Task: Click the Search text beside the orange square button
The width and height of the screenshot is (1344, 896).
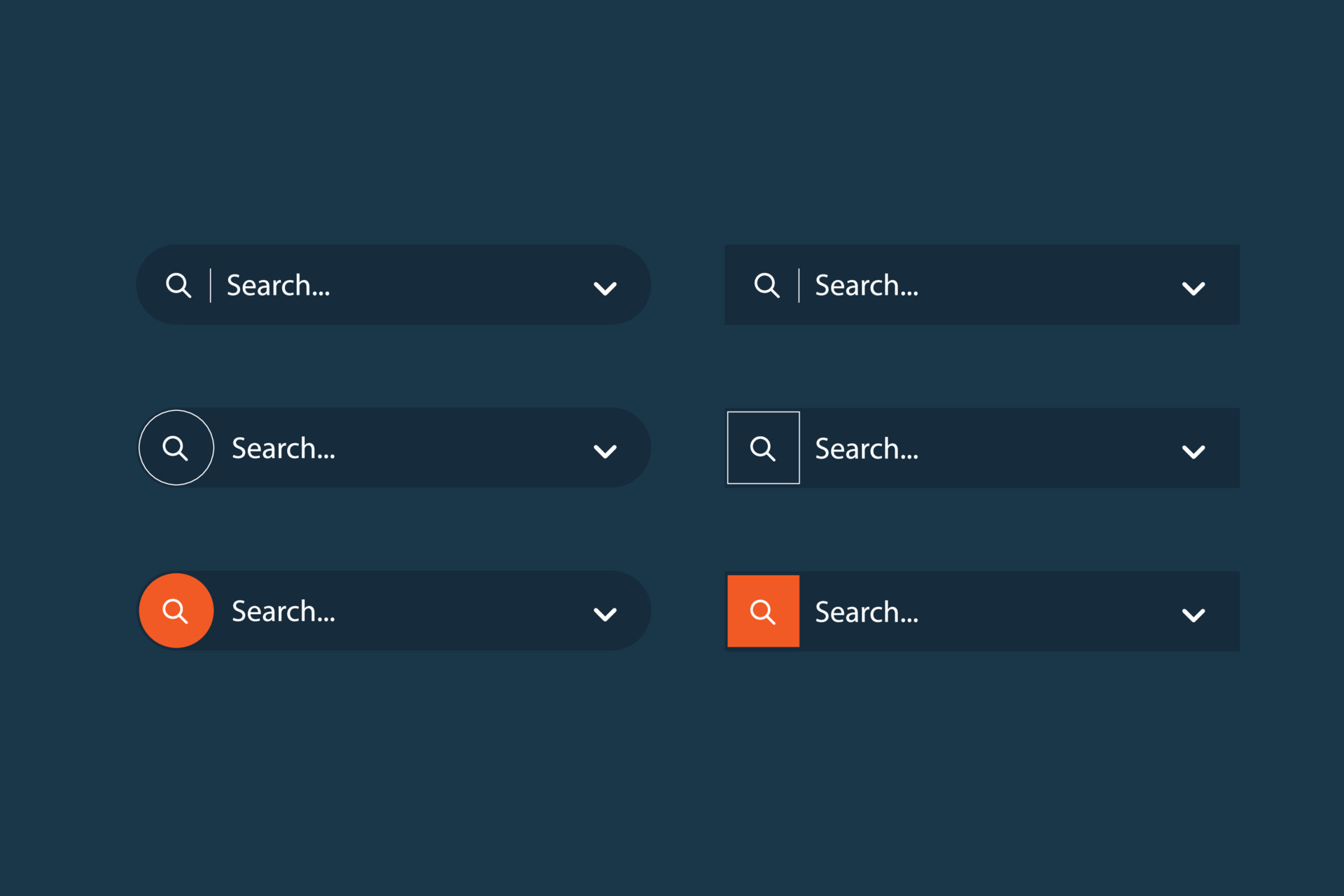Action: (866, 611)
